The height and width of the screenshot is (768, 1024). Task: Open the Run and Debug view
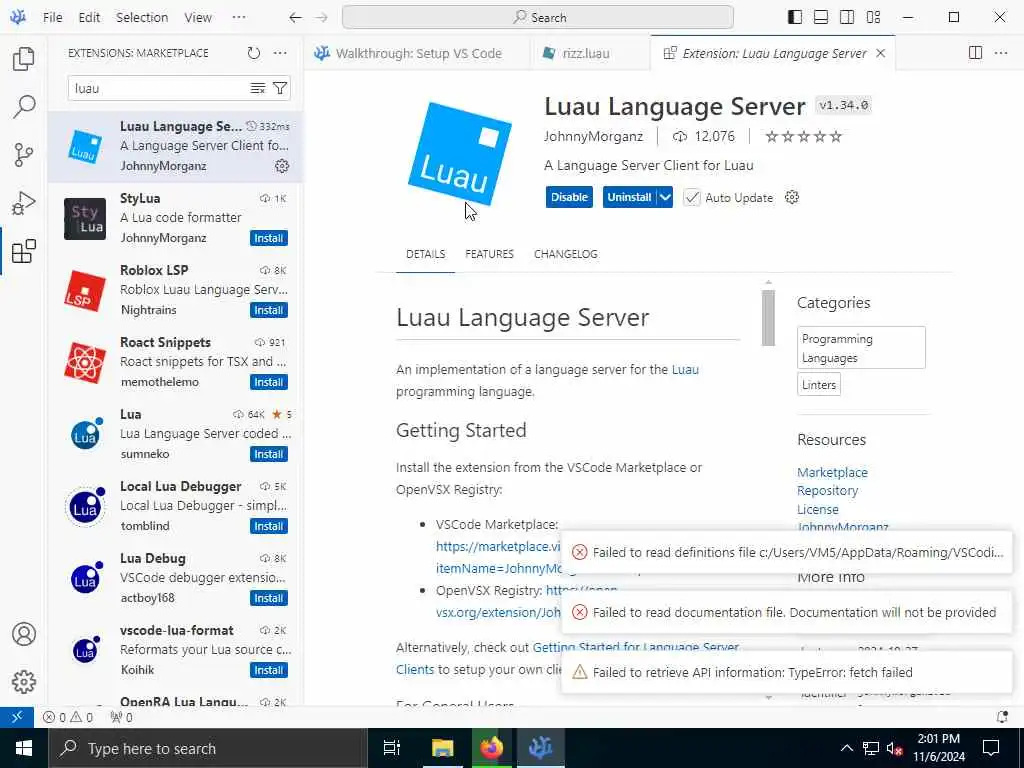(x=24, y=203)
